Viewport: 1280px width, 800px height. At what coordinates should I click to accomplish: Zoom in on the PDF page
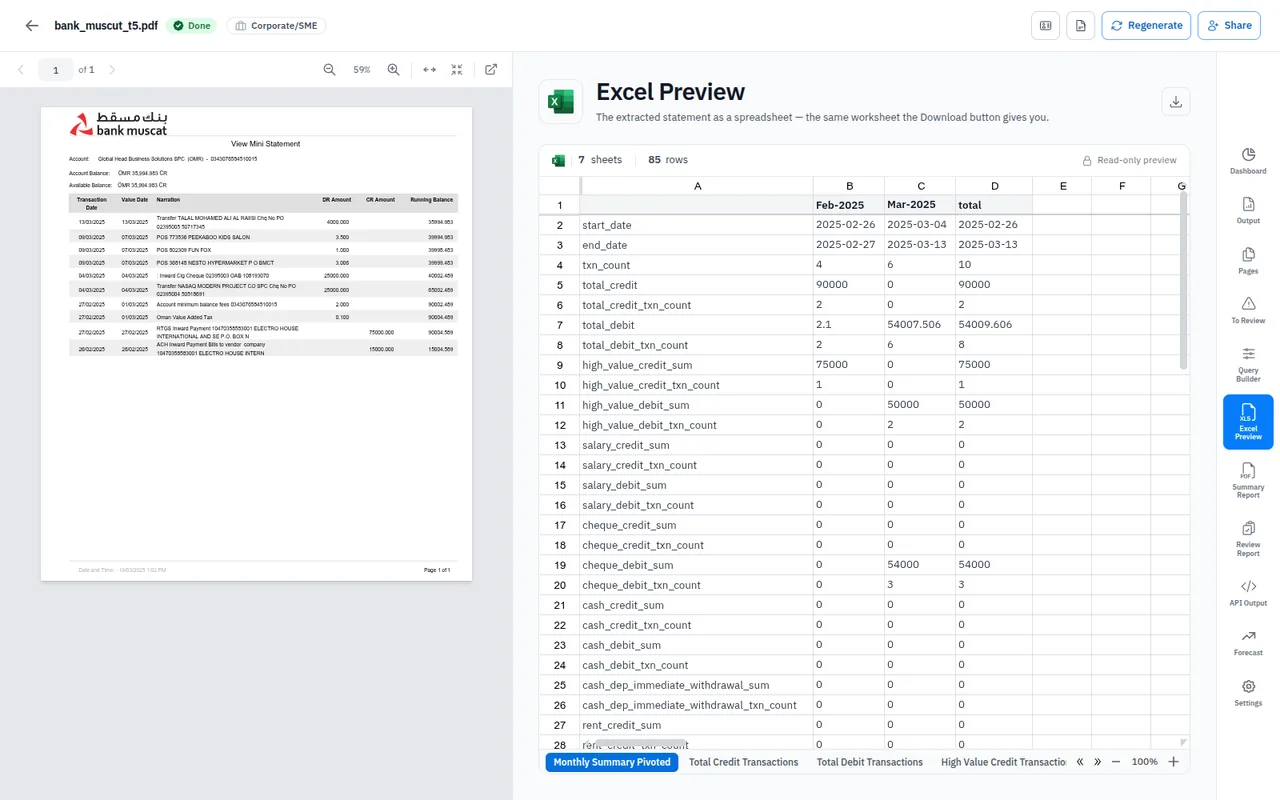tap(394, 70)
